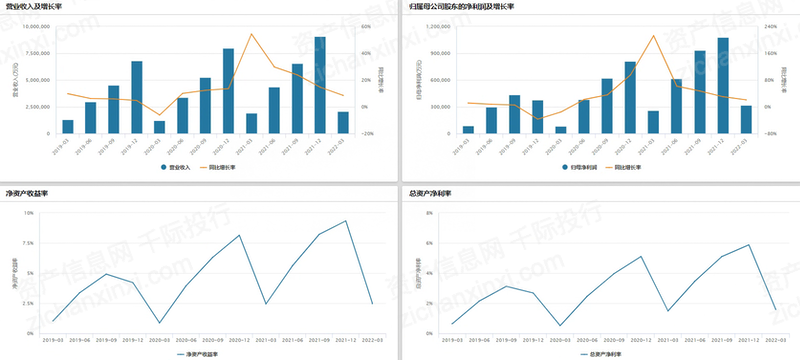Image resolution: width=800 pixels, height=360 pixels.
Task: Toggle 同比增长率 legend in the 净利润 chart
Action: click(624, 167)
